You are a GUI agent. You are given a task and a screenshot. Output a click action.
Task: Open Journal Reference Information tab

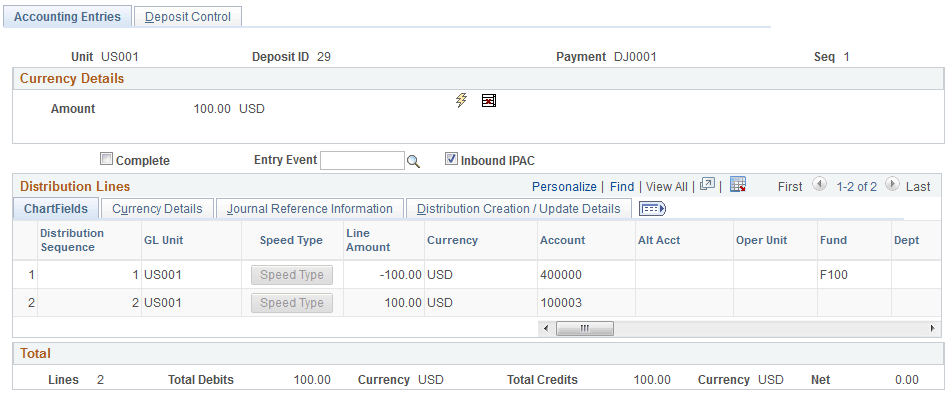pos(310,209)
